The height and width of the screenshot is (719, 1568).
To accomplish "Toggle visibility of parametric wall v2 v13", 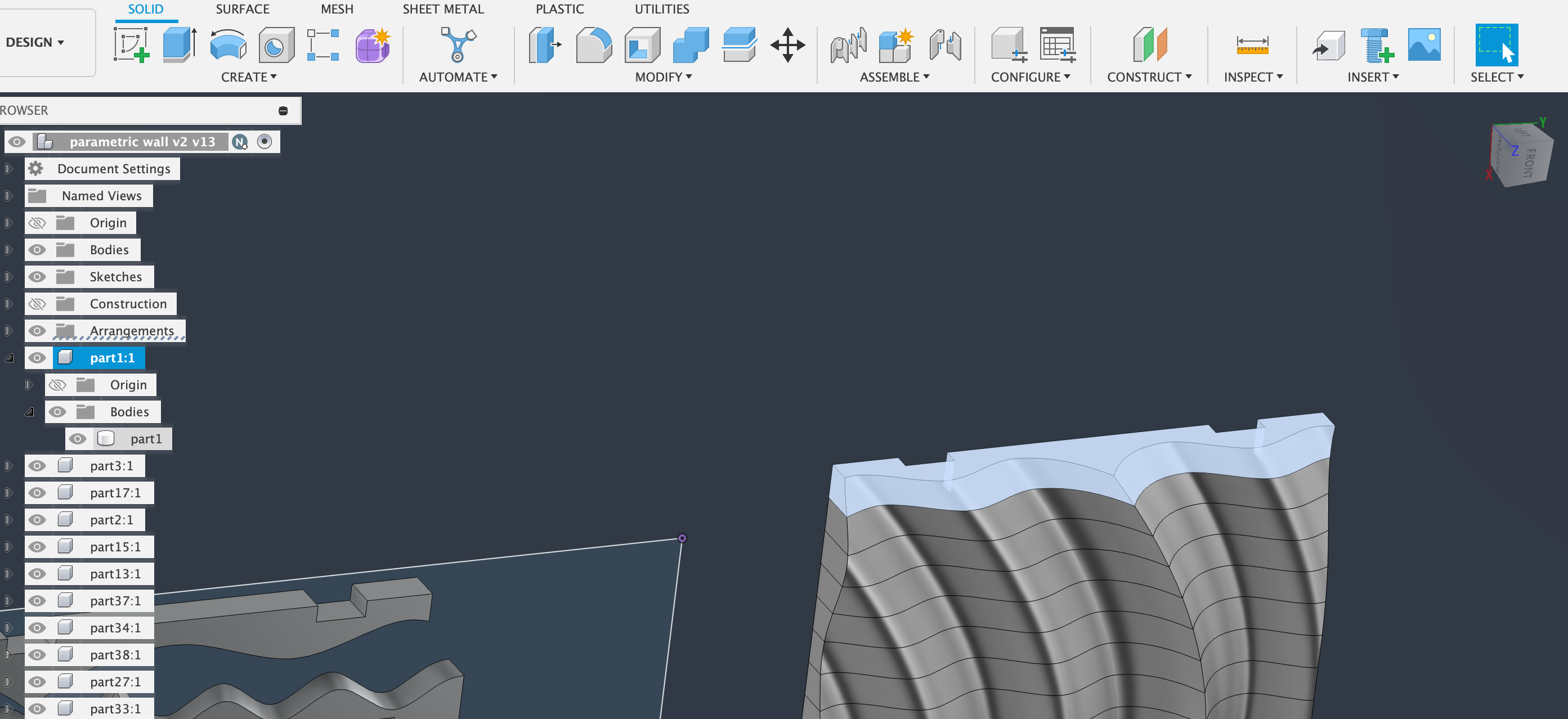I will (17, 142).
